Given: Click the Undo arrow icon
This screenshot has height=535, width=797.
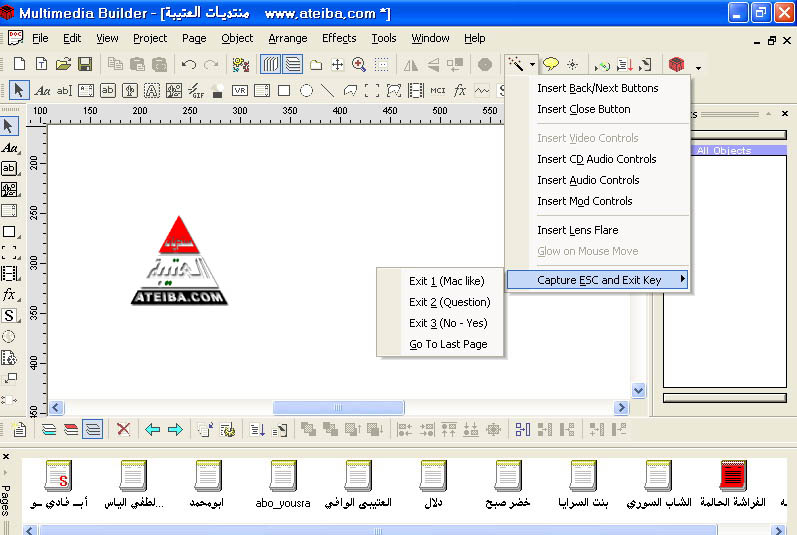Looking at the screenshot, I should tap(189, 64).
